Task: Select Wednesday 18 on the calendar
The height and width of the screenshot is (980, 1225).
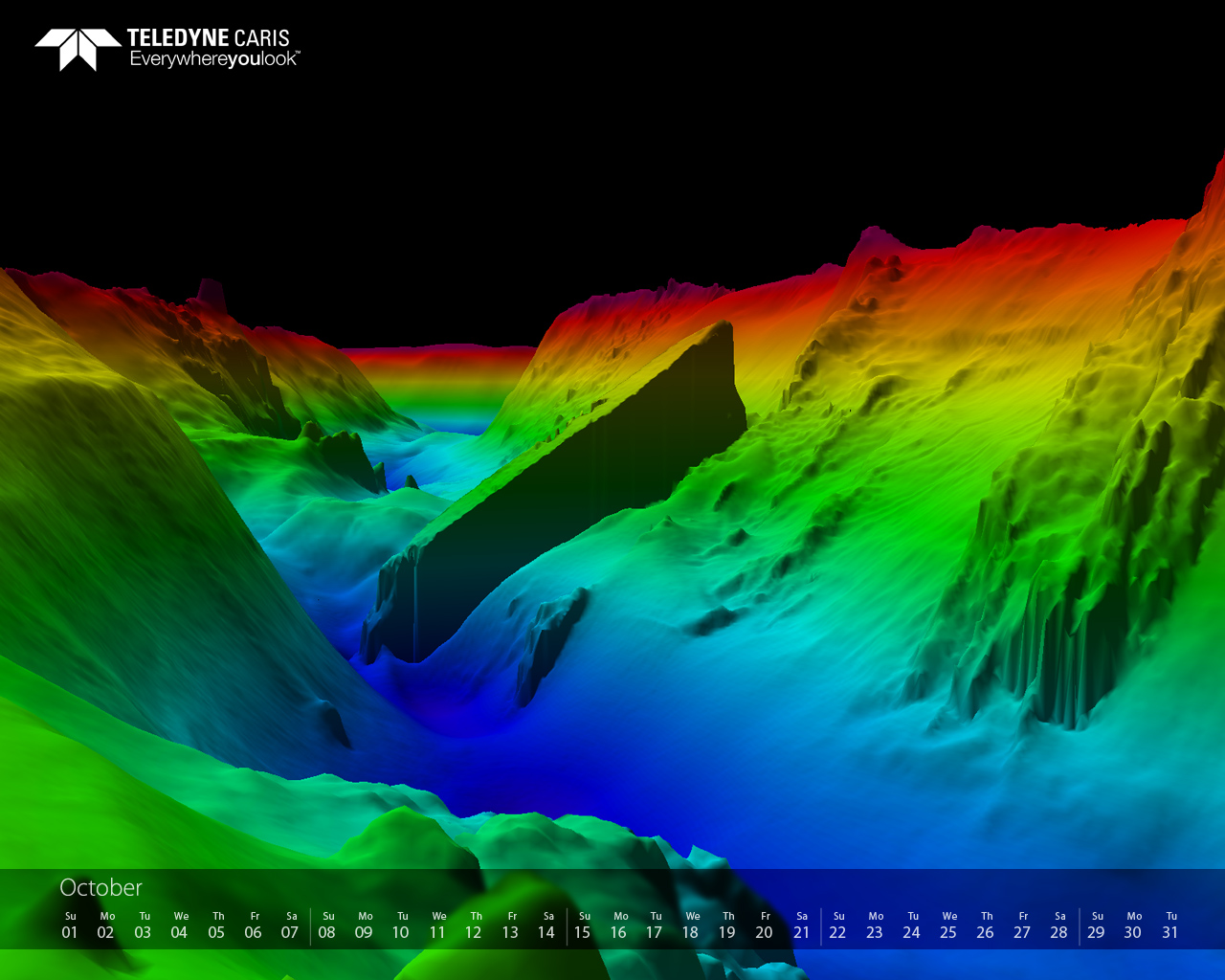Action: pyautogui.click(x=691, y=925)
